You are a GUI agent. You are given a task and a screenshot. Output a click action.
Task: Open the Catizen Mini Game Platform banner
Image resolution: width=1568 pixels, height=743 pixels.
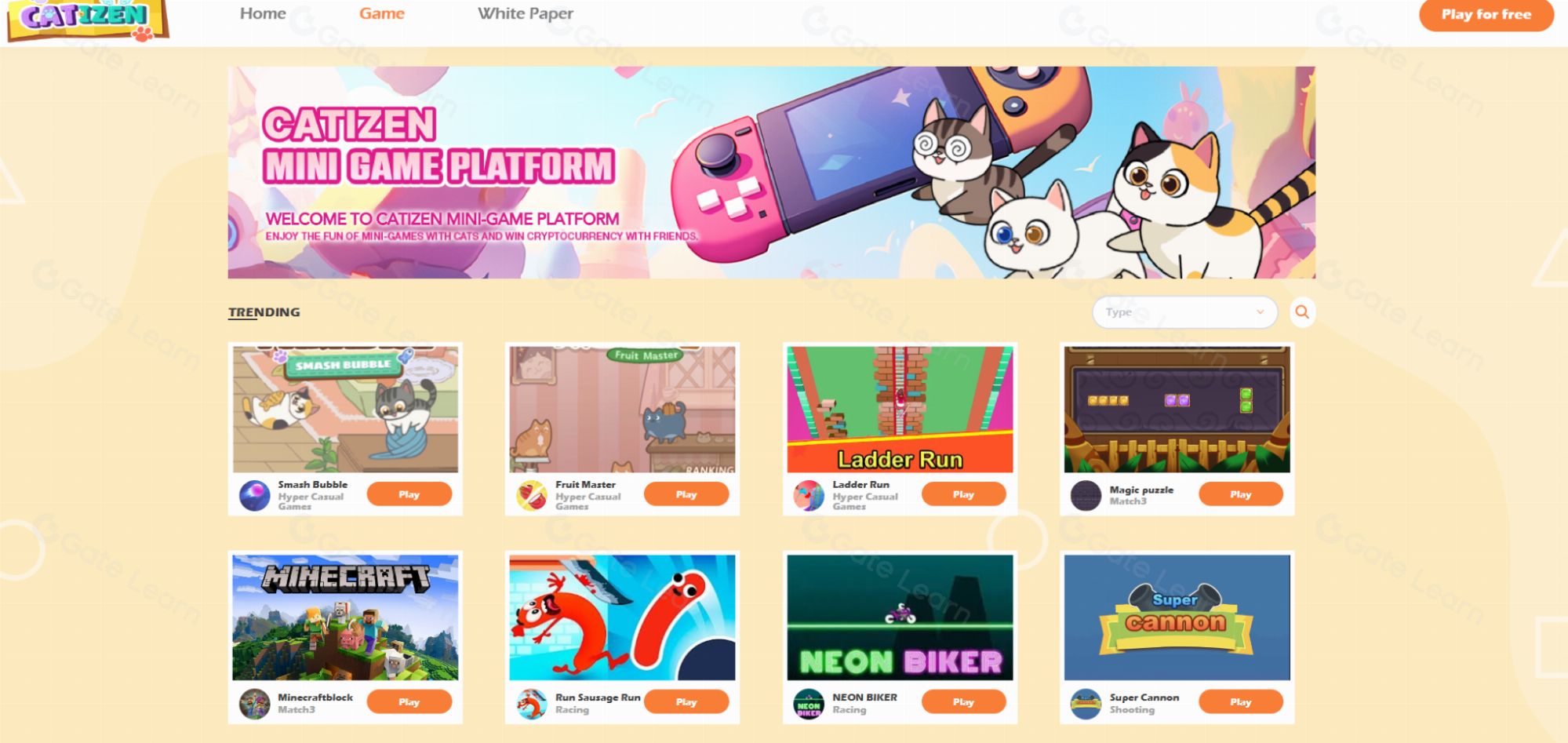coord(772,173)
